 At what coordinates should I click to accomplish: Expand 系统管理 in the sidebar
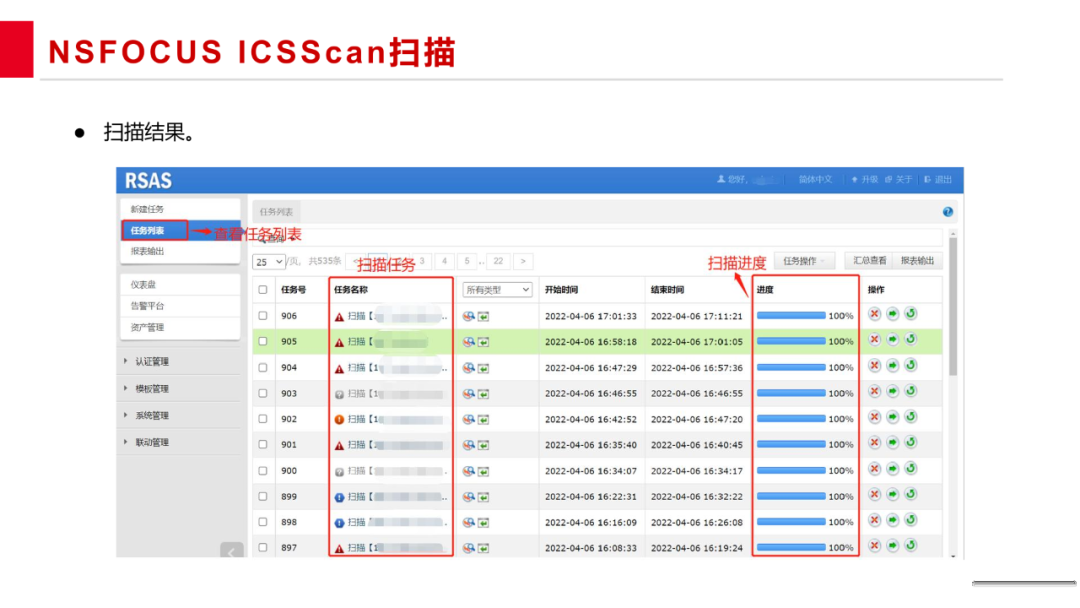pos(152,416)
